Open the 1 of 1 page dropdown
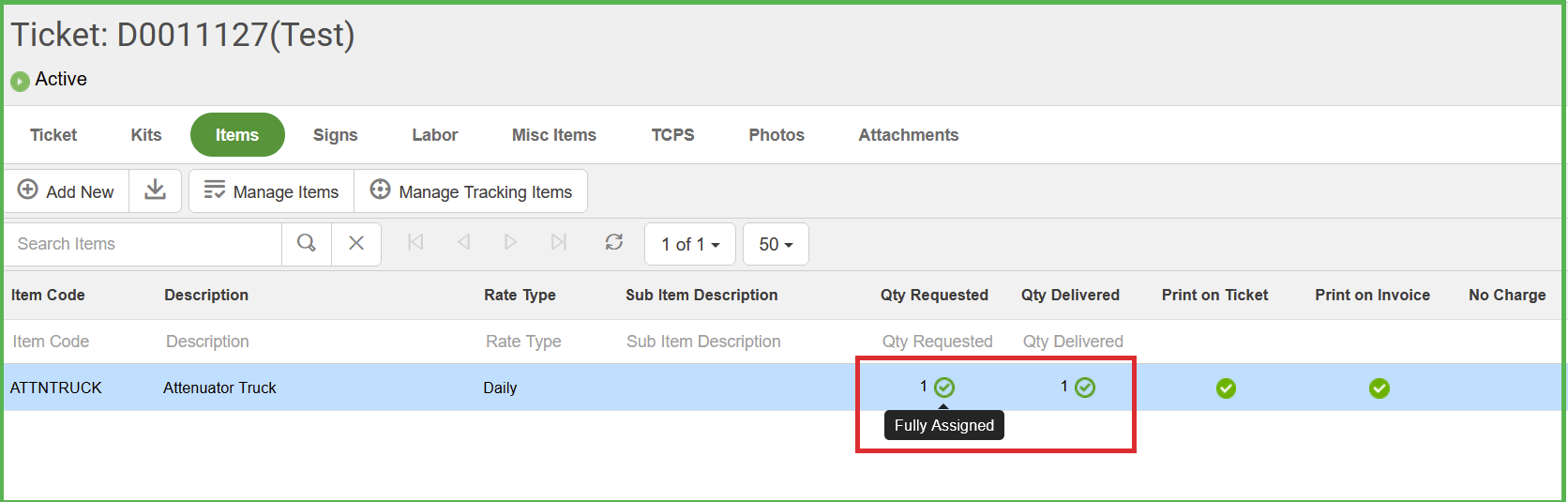This screenshot has height=502, width=1568. [690, 244]
